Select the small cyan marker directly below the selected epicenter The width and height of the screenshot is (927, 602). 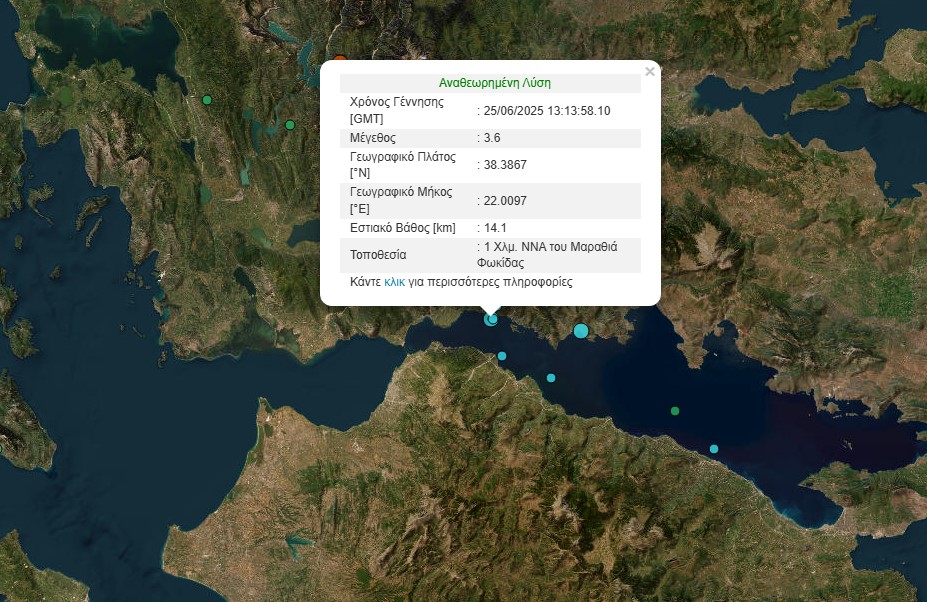(502, 356)
